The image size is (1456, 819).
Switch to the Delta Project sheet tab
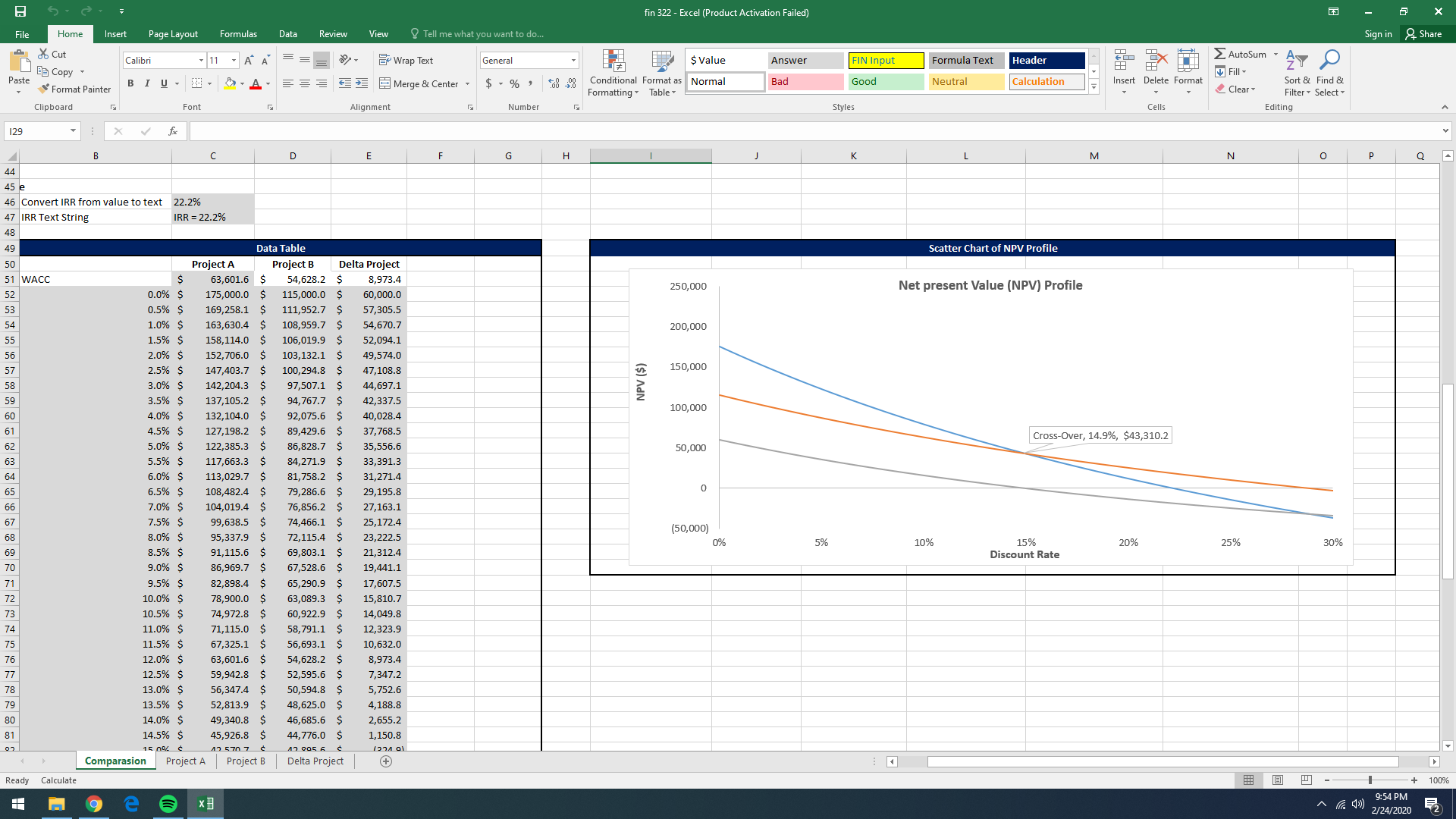click(315, 761)
